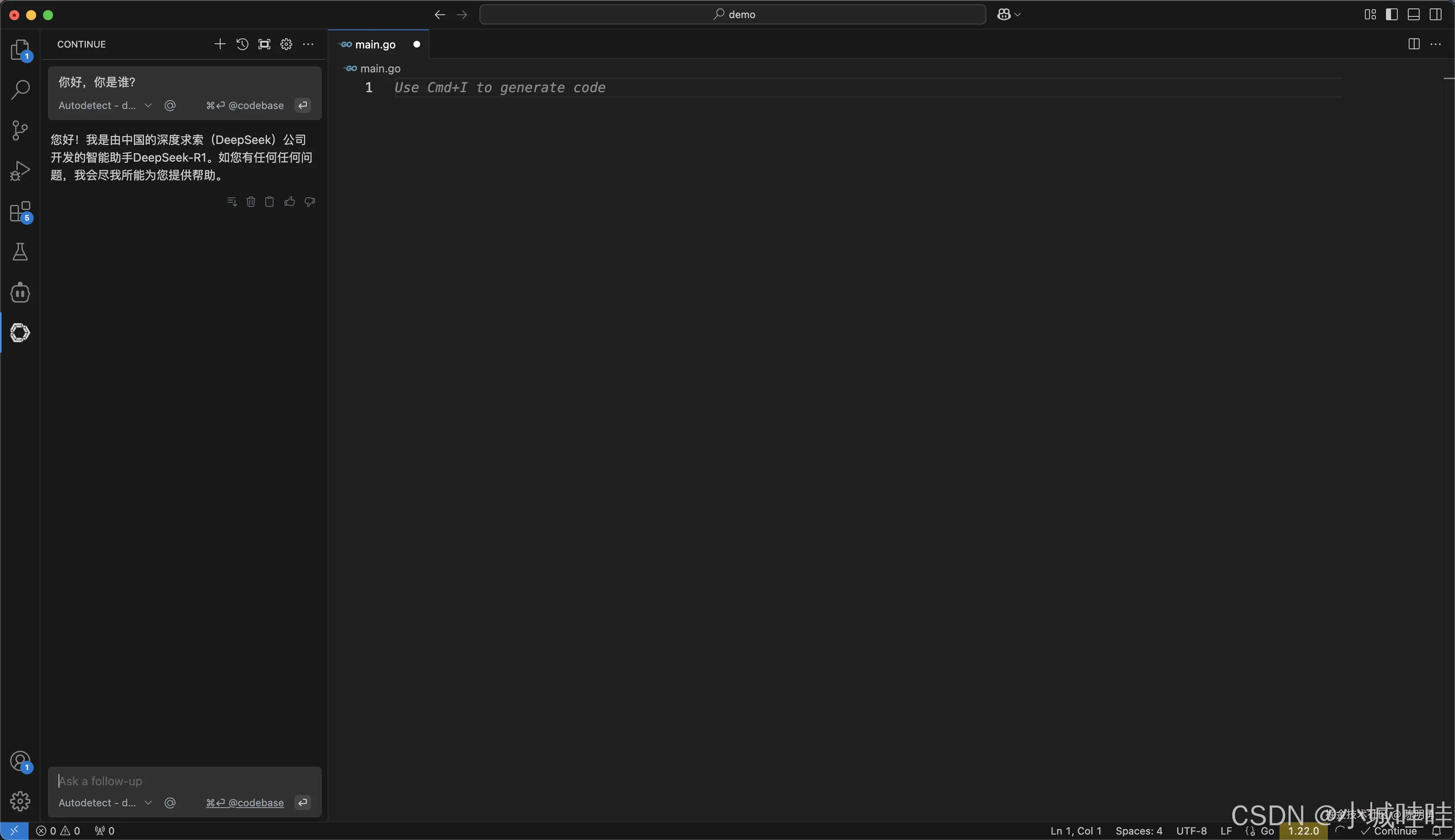
Task: Open the Extensions view icon
Action: pyautogui.click(x=20, y=212)
